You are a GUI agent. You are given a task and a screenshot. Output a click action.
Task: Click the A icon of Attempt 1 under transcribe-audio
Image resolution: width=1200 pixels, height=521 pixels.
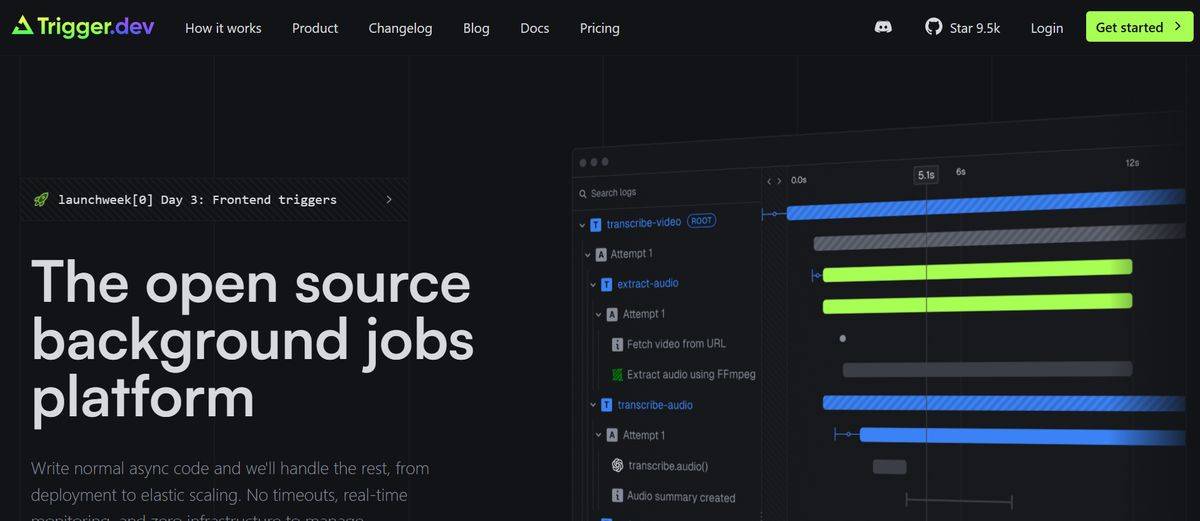613,435
